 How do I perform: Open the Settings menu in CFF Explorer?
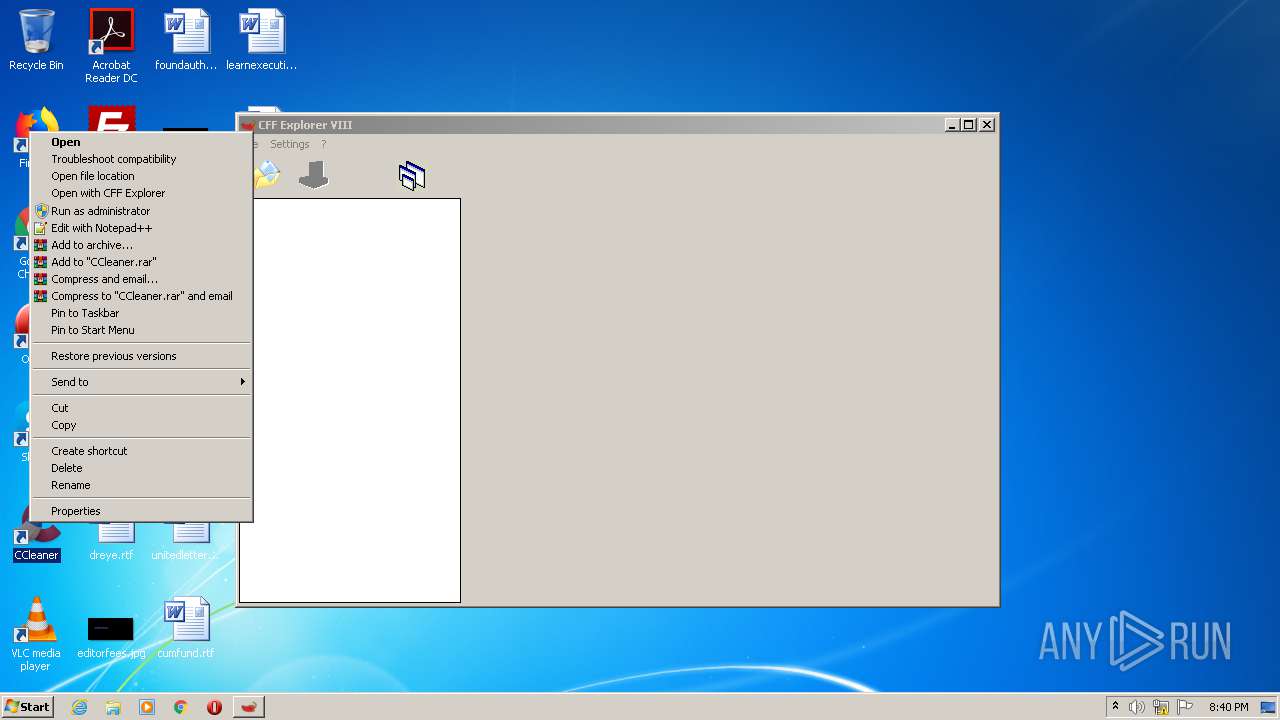pos(290,144)
